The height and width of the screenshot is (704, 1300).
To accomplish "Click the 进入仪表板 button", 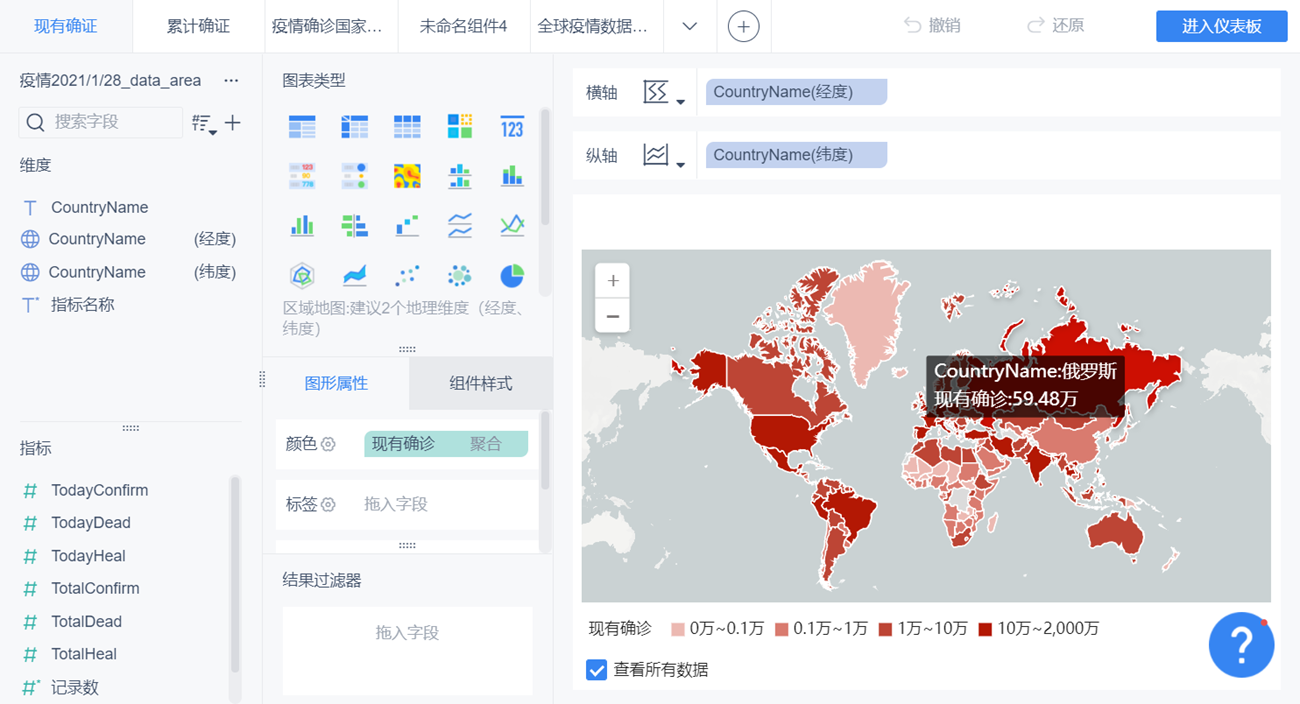I will click(1221, 26).
